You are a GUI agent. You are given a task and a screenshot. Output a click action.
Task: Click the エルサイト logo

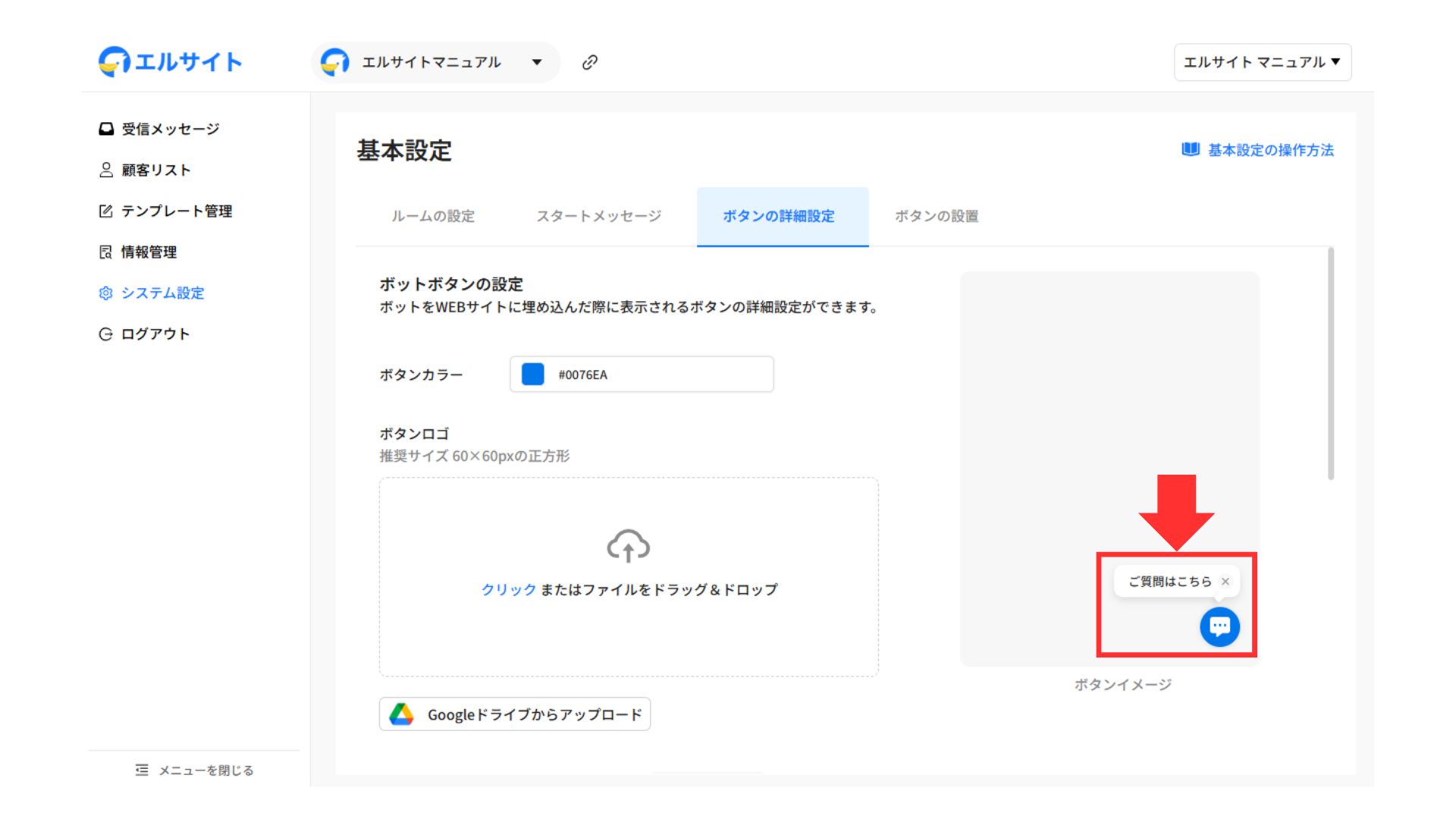tap(171, 61)
